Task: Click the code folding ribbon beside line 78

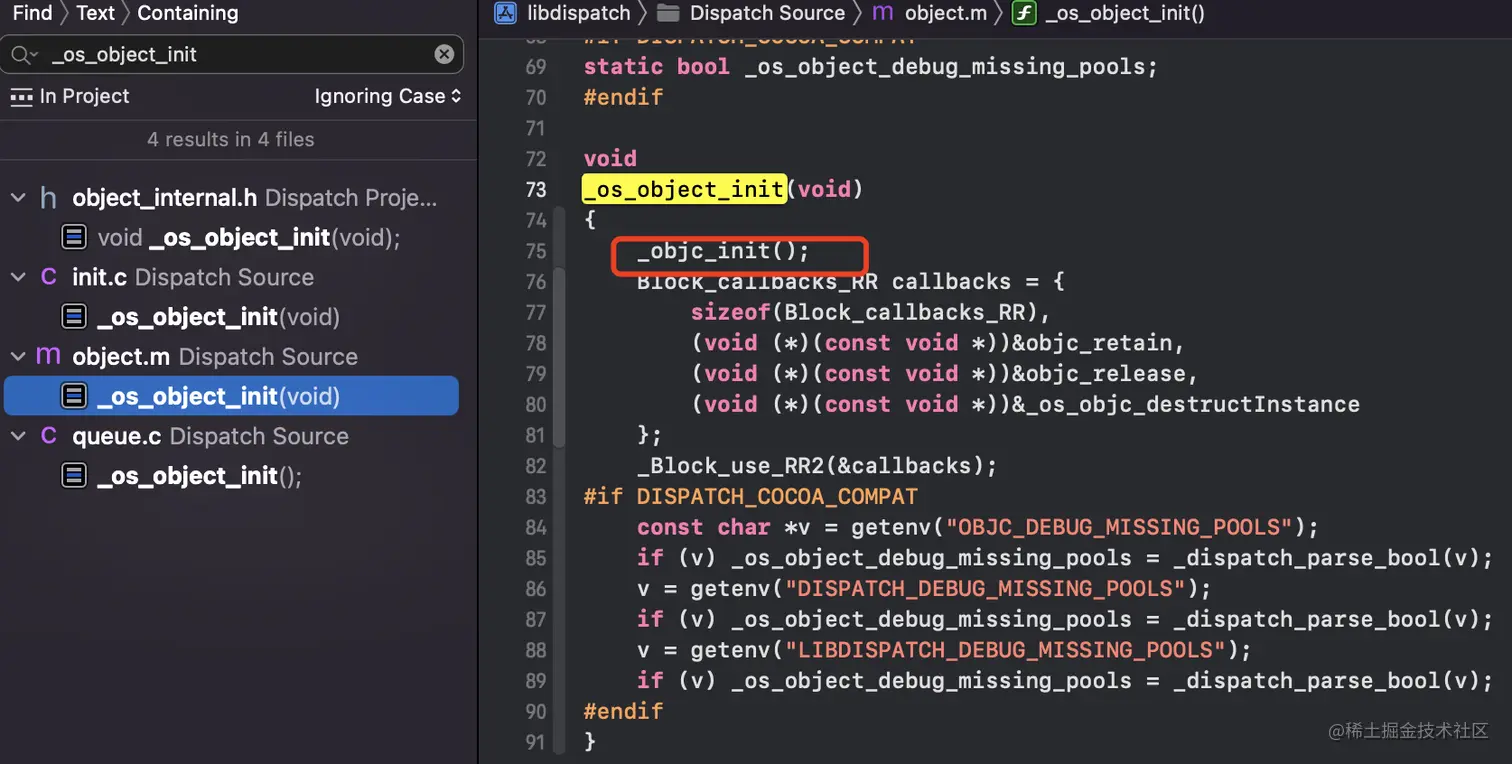Action: [560, 343]
